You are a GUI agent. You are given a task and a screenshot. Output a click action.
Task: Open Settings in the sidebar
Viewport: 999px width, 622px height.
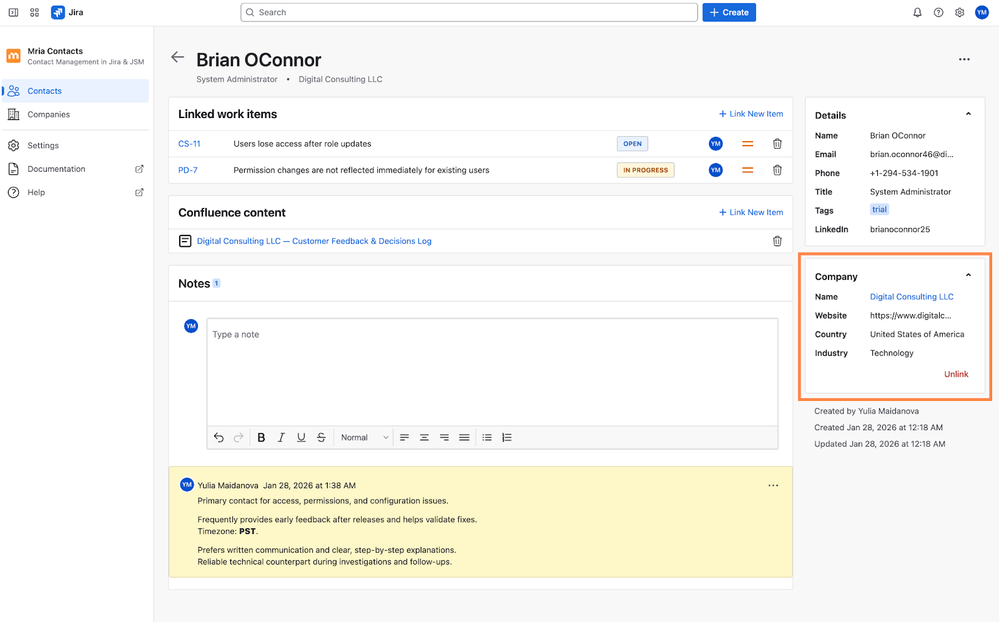(x=76, y=145)
